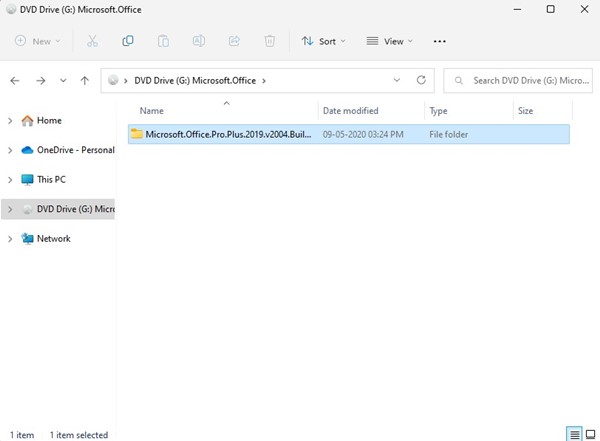Click the Share icon in toolbar
The image size is (600, 441).
(234, 41)
